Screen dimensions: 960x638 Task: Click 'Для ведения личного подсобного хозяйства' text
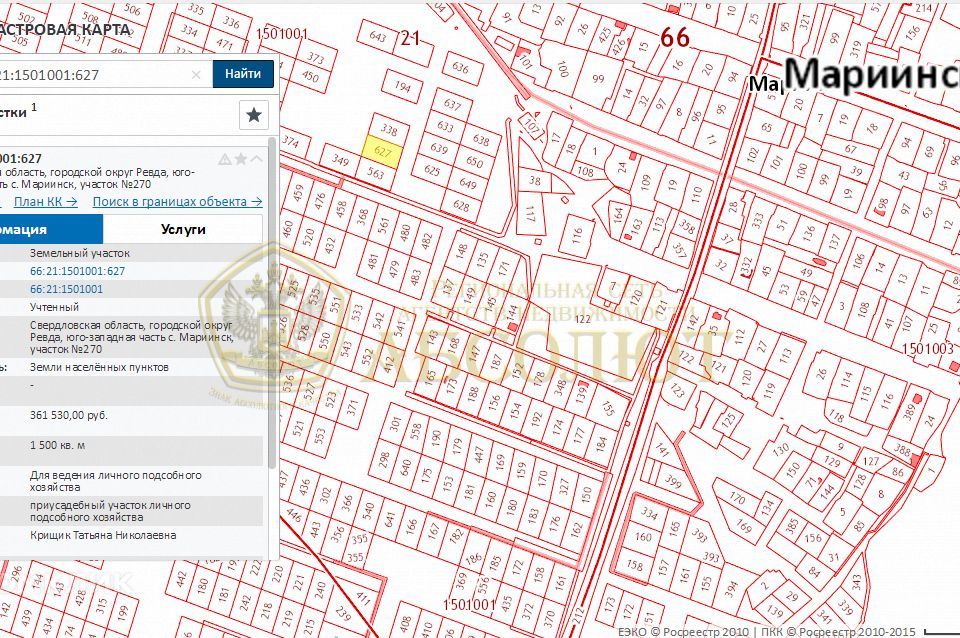pyautogui.click(x=116, y=481)
